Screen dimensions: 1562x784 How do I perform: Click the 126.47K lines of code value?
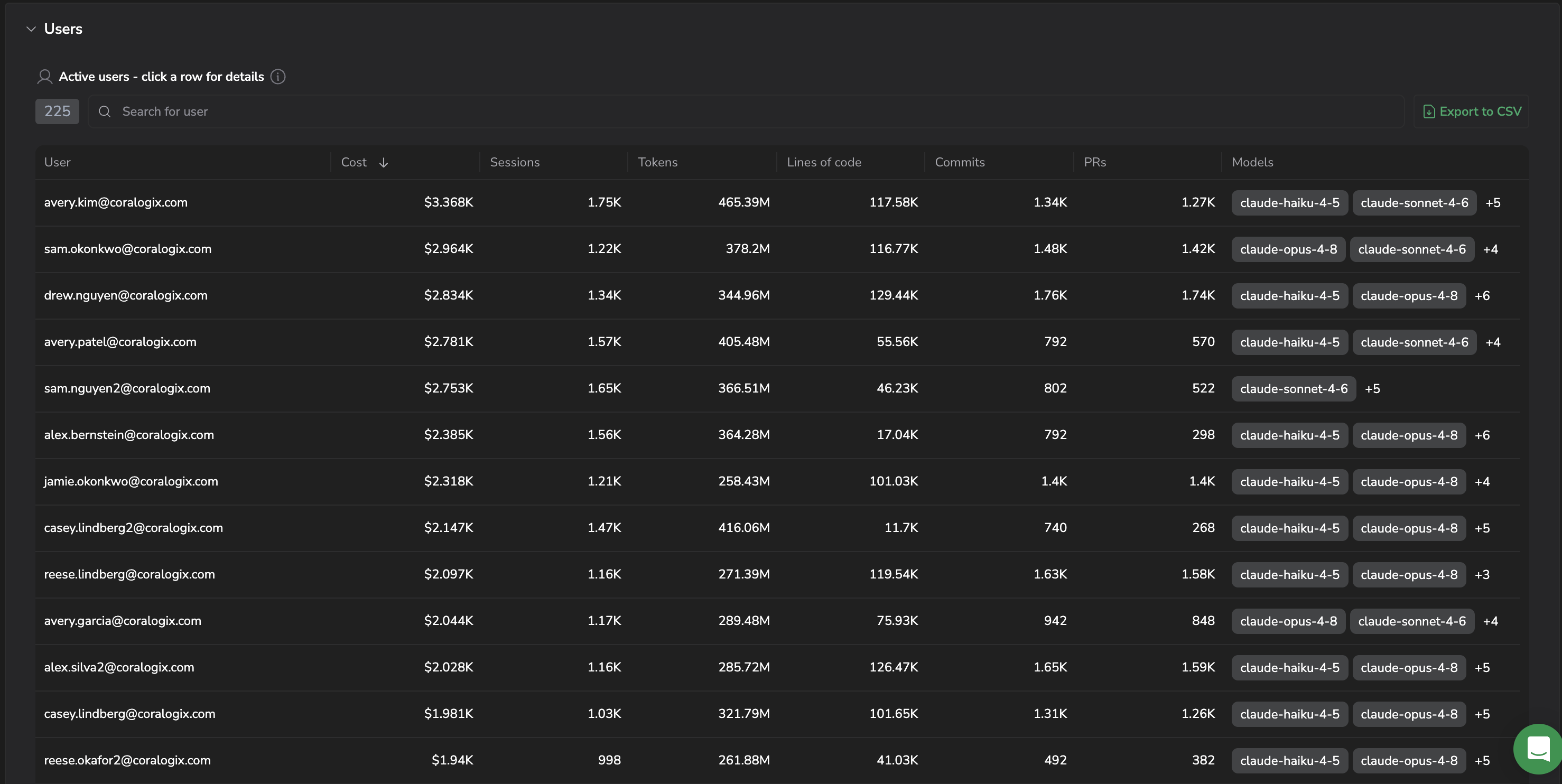[894, 668]
